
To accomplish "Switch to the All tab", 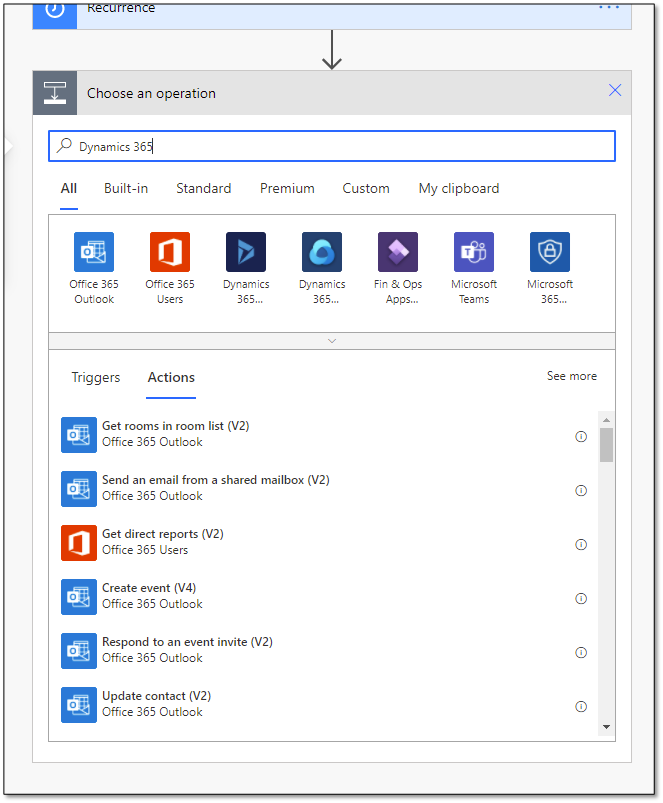I will 69,188.
